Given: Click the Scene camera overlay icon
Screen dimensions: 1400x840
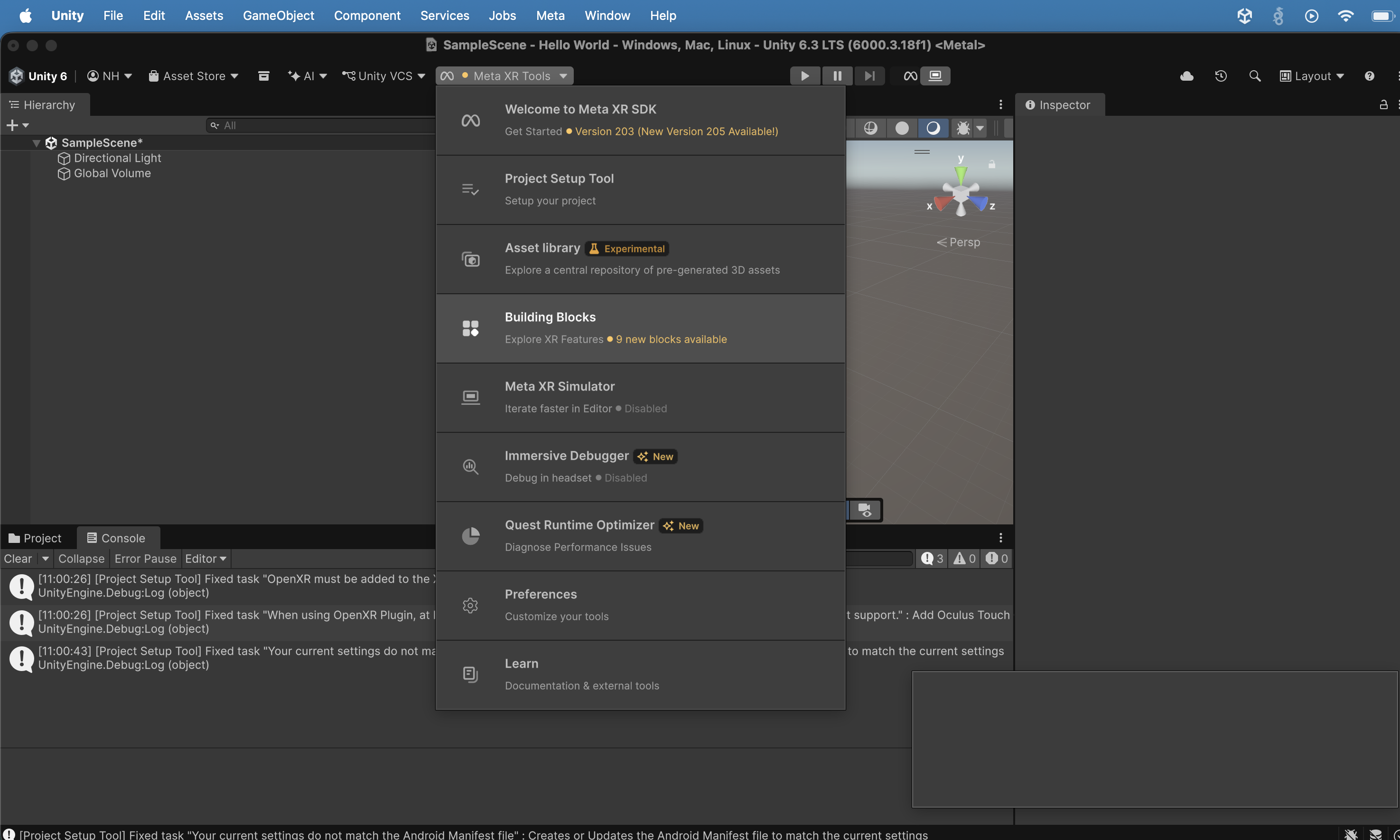Looking at the screenshot, I should 865,511.
